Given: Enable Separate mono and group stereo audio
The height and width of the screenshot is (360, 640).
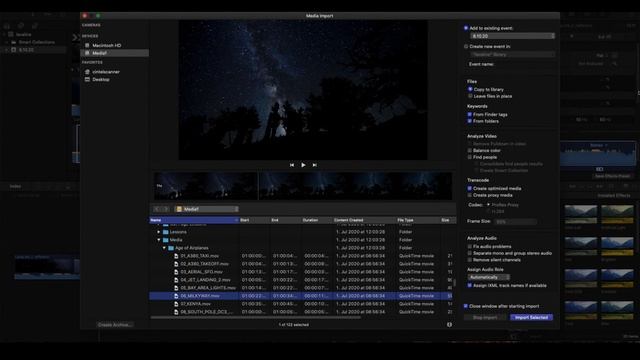Looking at the screenshot, I should (469, 253).
